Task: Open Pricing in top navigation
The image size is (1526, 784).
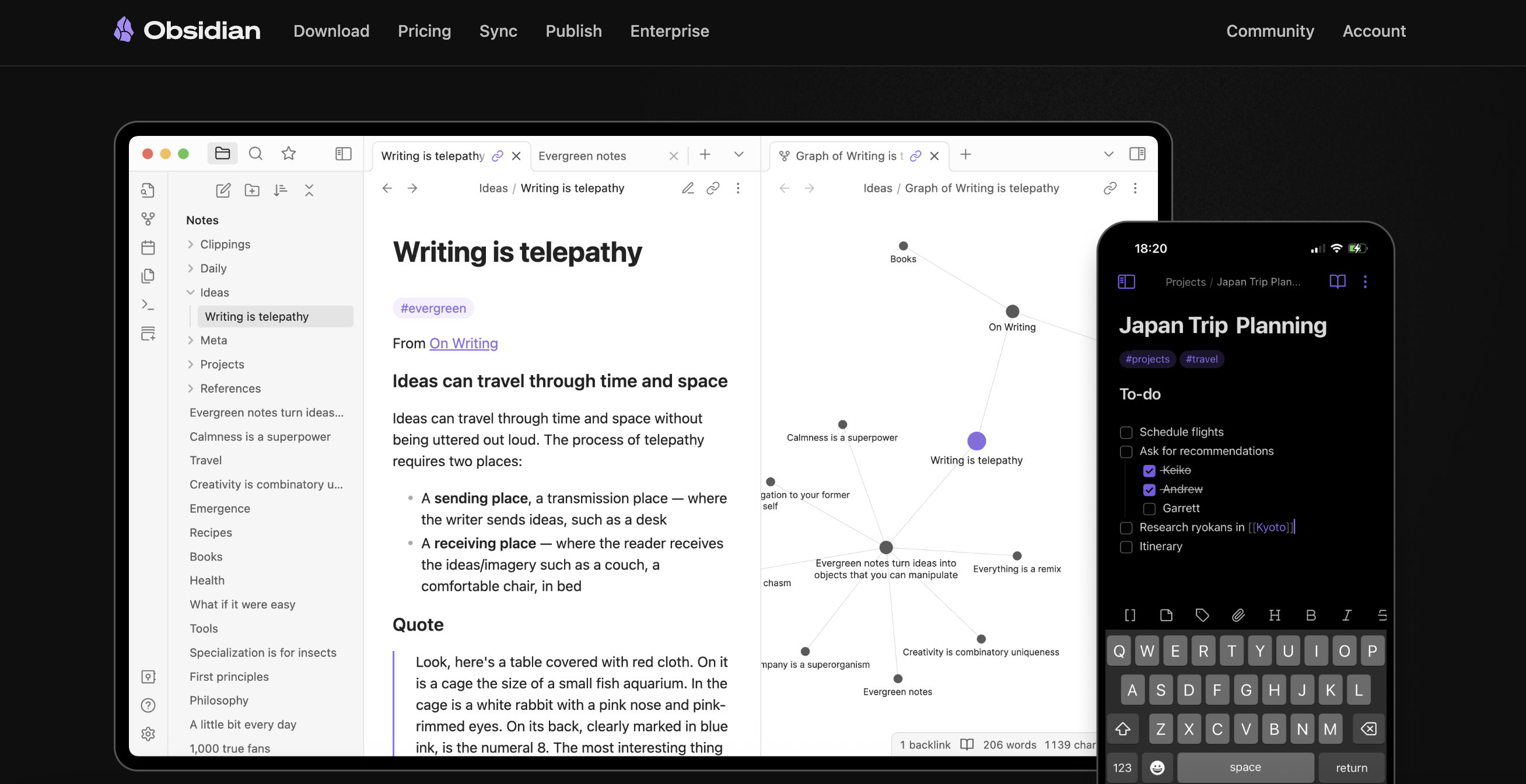Action: [424, 31]
